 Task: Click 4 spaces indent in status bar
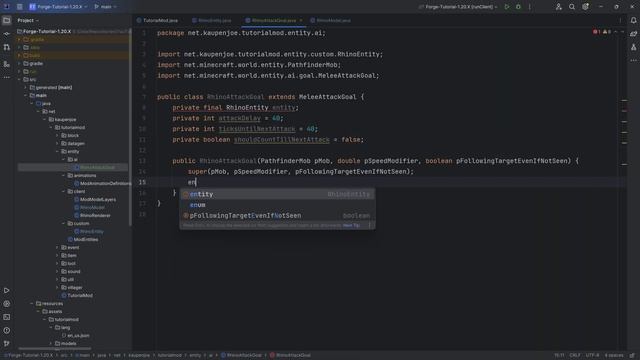tap(614, 355)
